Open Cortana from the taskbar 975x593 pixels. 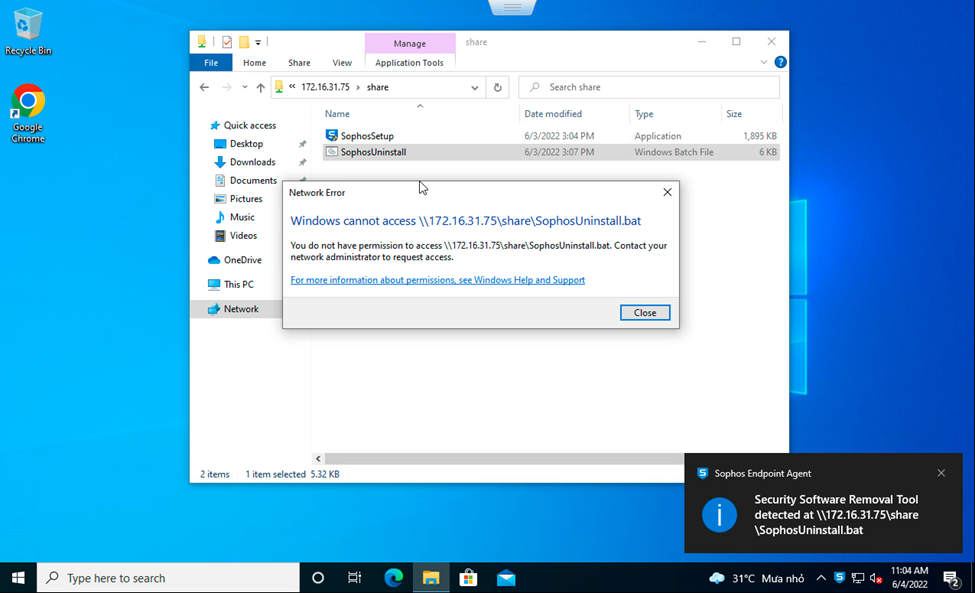(318, 578)
